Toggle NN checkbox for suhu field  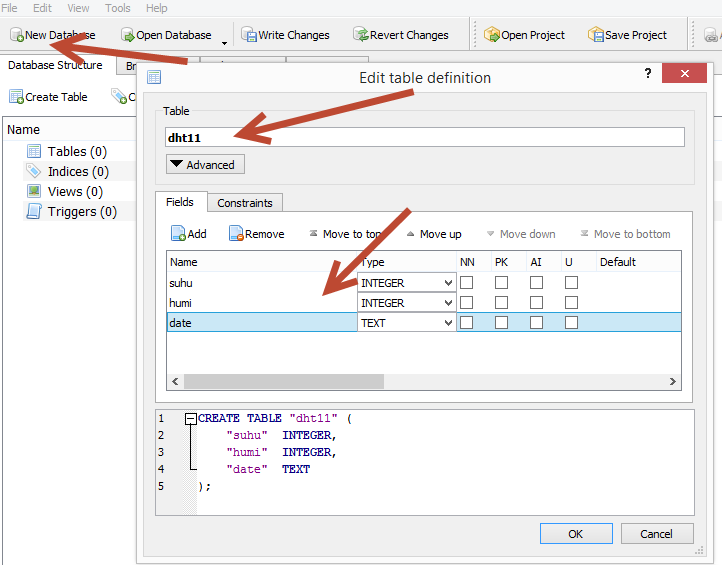466,282
